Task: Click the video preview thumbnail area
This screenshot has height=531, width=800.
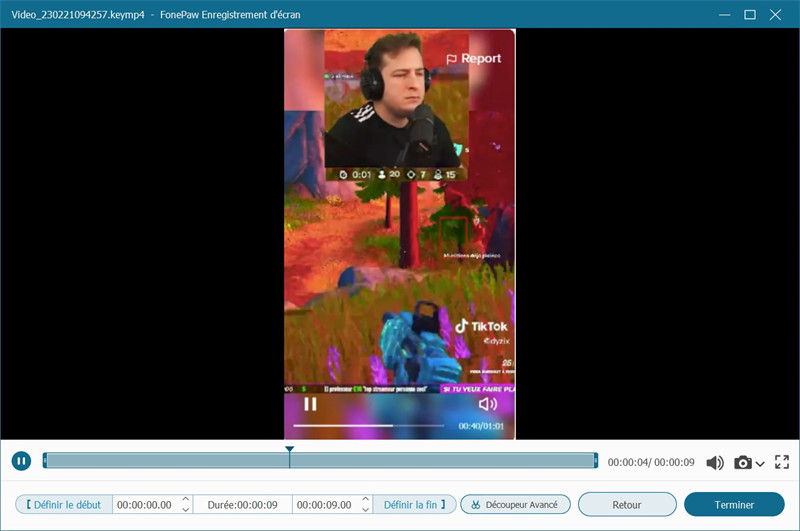Action: [399, 234]
